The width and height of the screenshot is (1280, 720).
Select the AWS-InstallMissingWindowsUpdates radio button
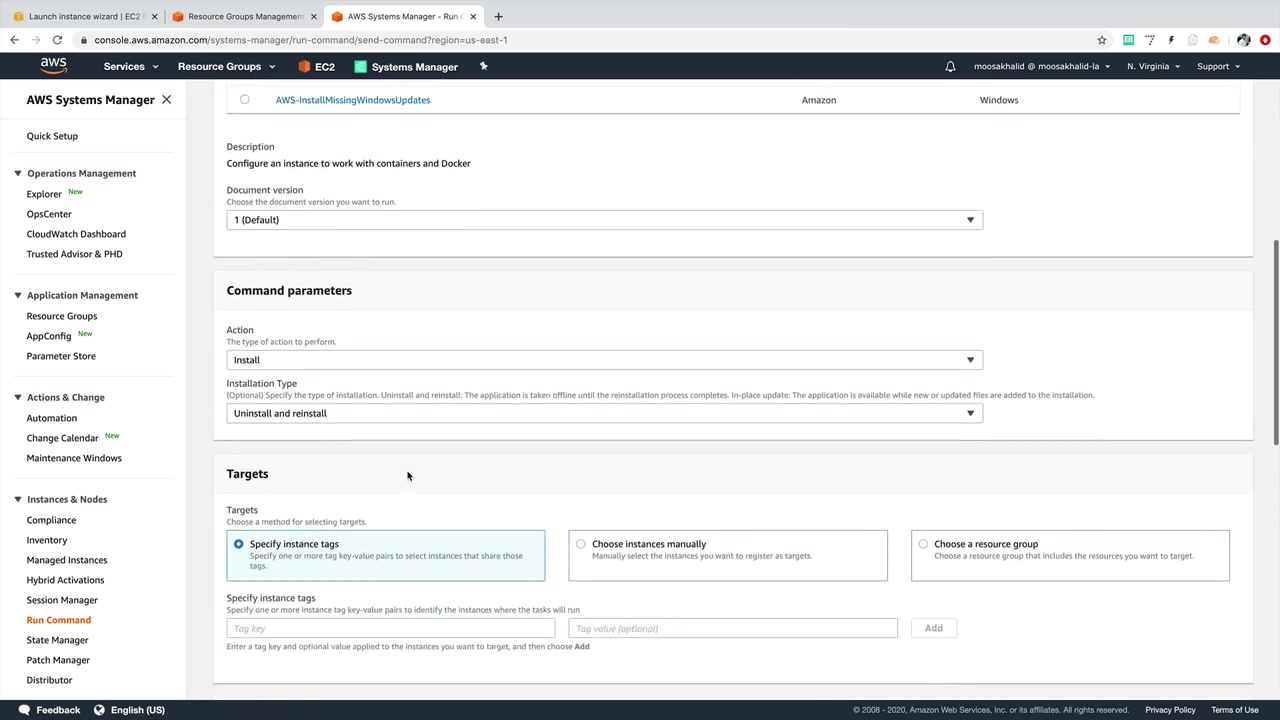tap(244, 99)
